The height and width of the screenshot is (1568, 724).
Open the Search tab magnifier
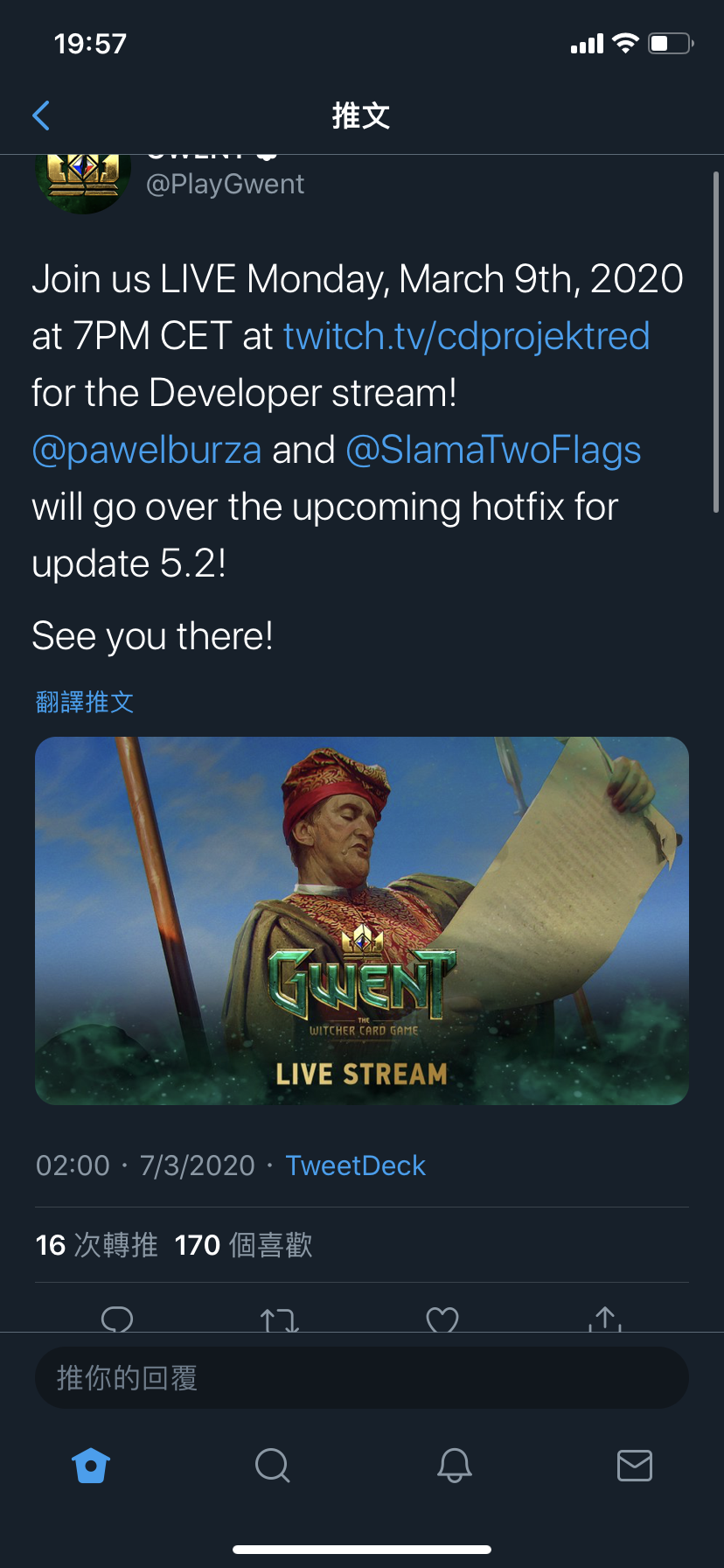click(273, 1465)
